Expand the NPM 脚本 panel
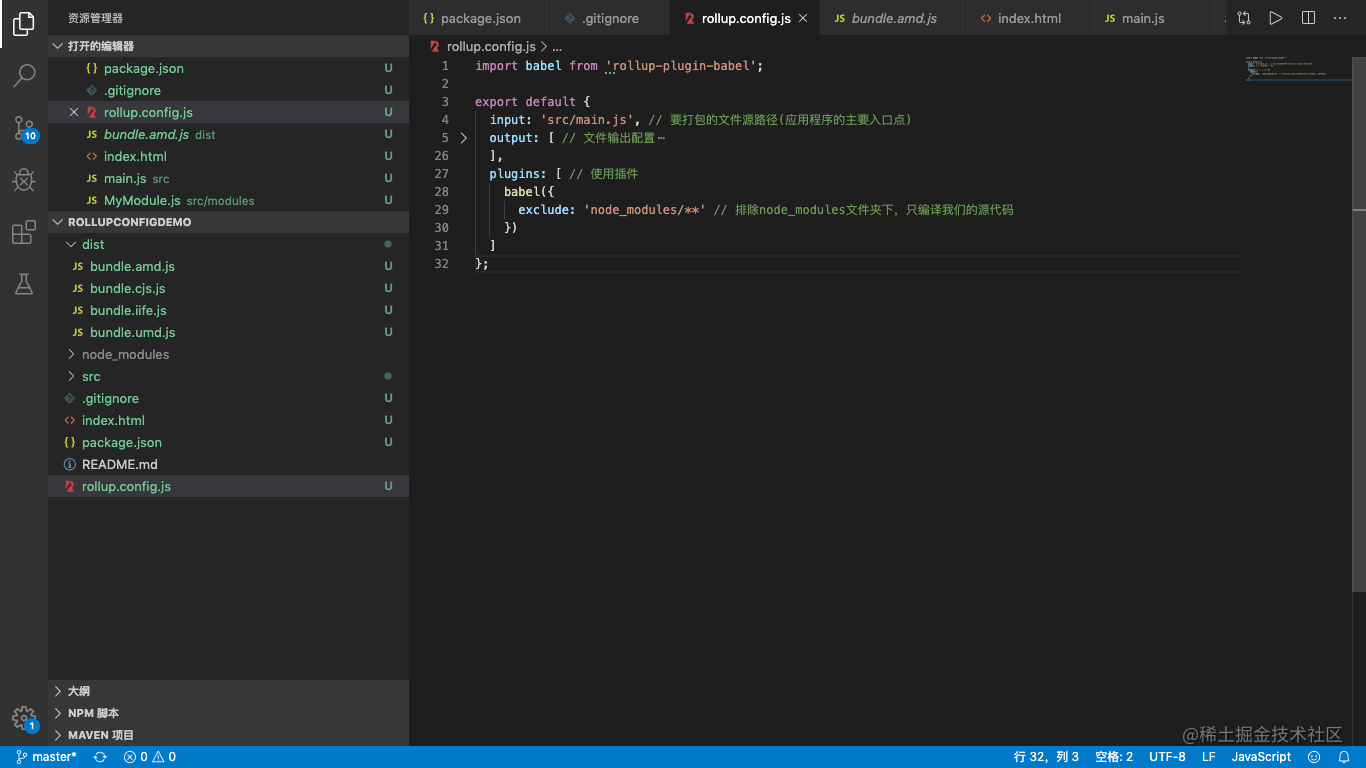The image size is (1366, 768). [x=228, y=713]
